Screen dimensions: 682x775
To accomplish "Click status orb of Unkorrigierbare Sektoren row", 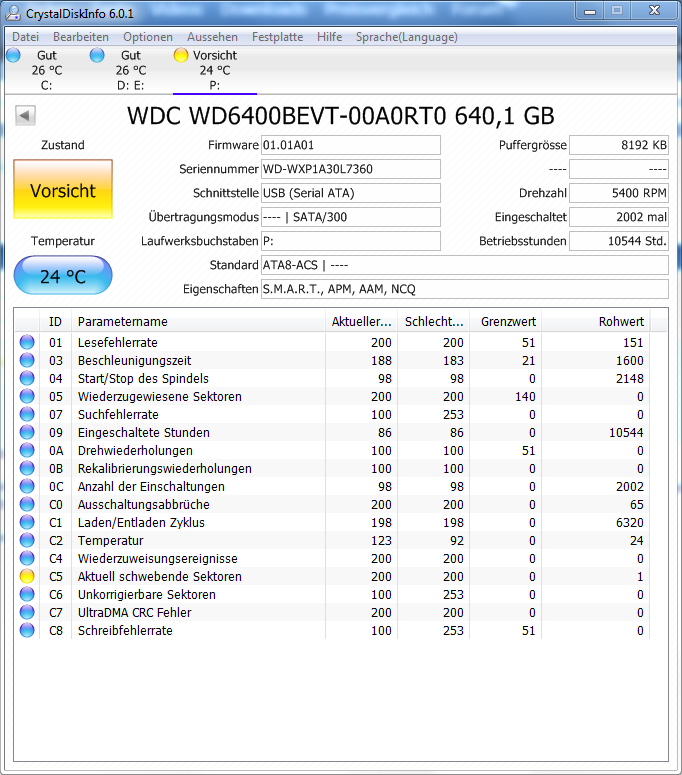I will point(27,594).
